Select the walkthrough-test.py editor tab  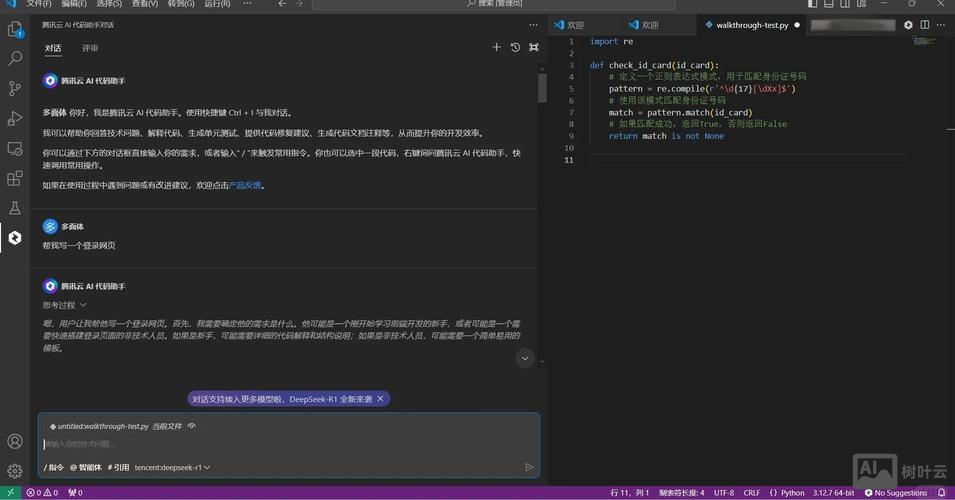pyautogui.click(x=752, y=25)
